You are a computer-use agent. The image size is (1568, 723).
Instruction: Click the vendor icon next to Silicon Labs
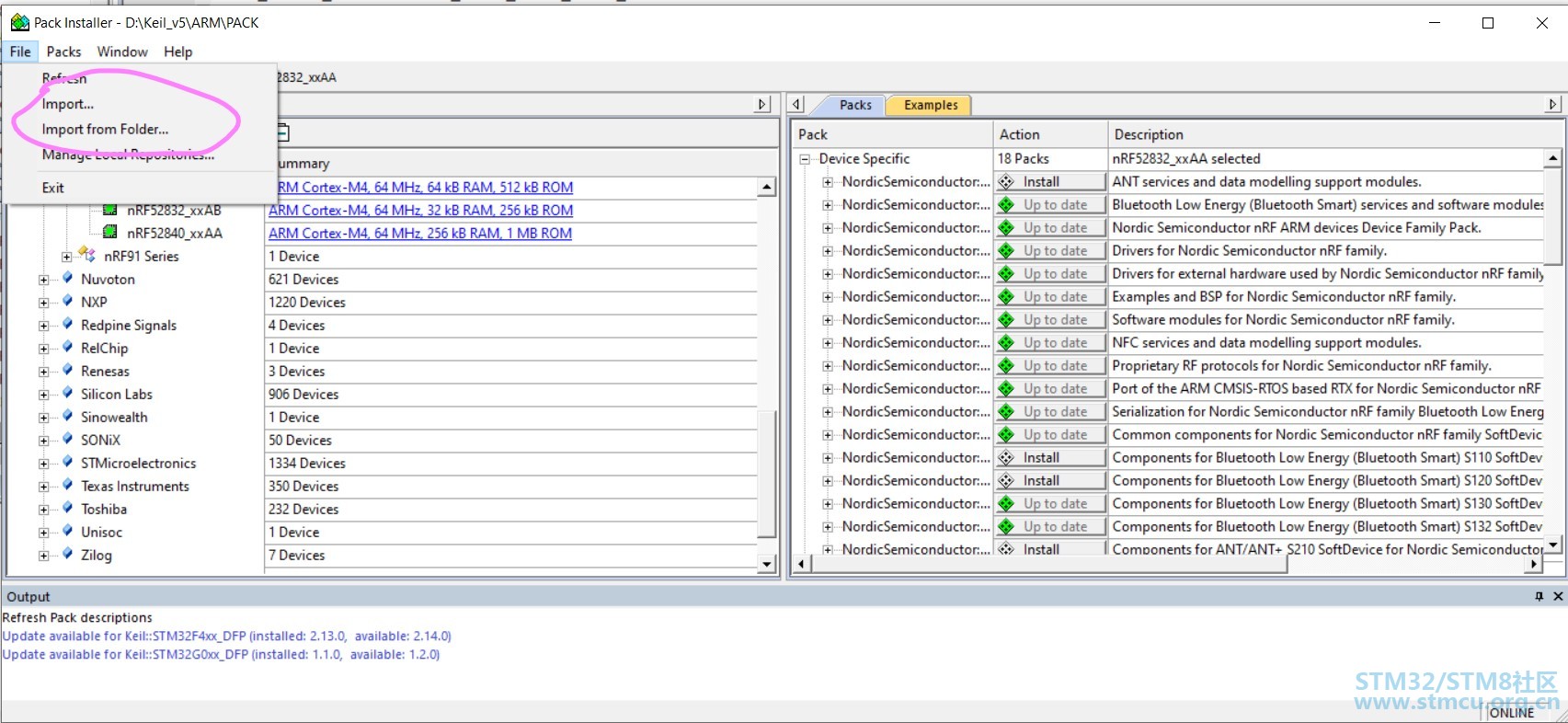(66, 393)
